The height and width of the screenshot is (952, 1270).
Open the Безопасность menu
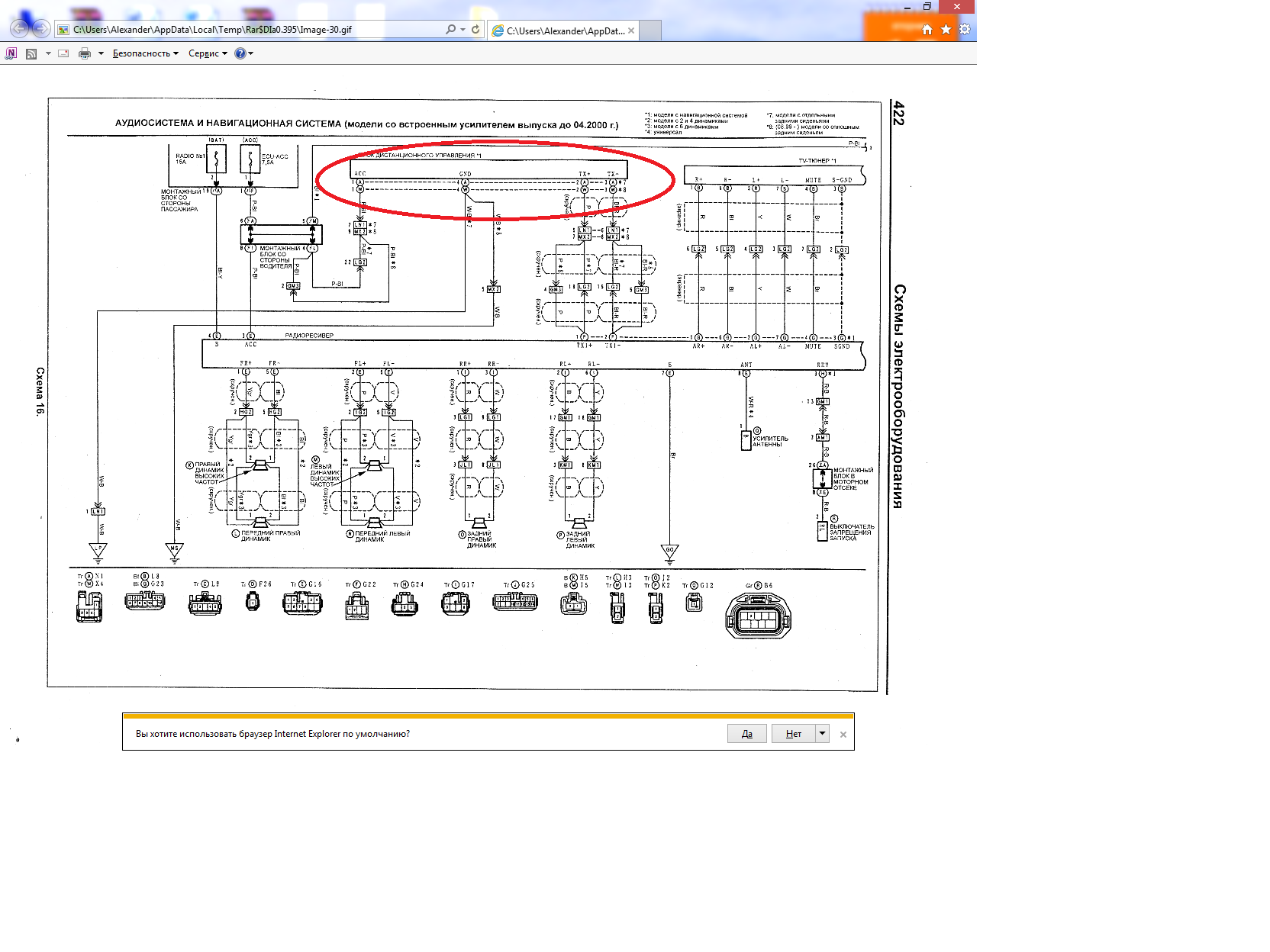[x=145, y=53]
